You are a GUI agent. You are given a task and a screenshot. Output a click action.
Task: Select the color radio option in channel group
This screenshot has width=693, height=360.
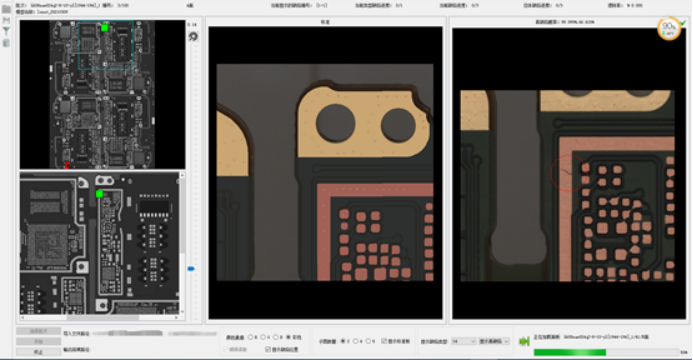(x=288, y=337)
